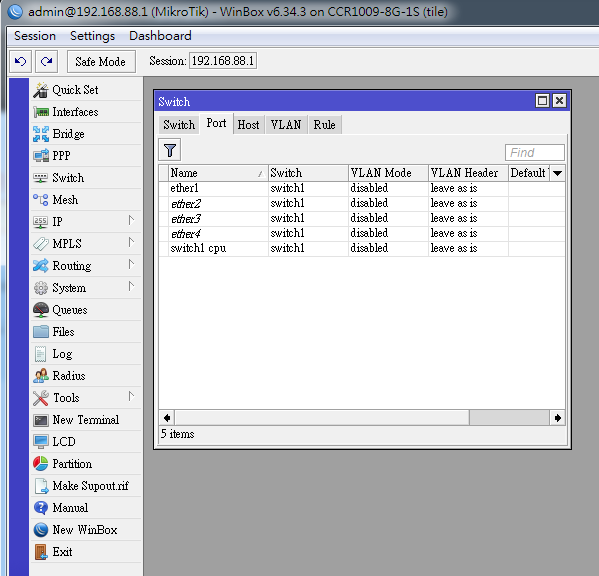Expand the Tools submenu arrow
The width and height of the screenshot is (599, 576).
[131, 396]
